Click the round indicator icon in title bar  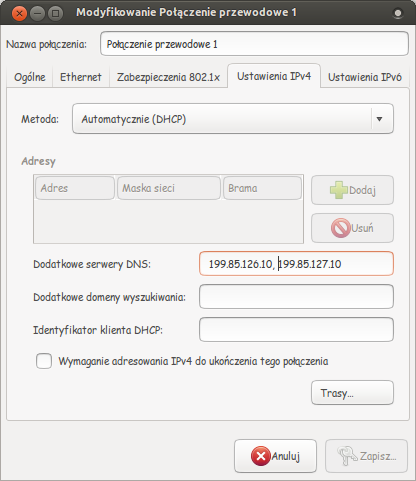tap(398, 13)
